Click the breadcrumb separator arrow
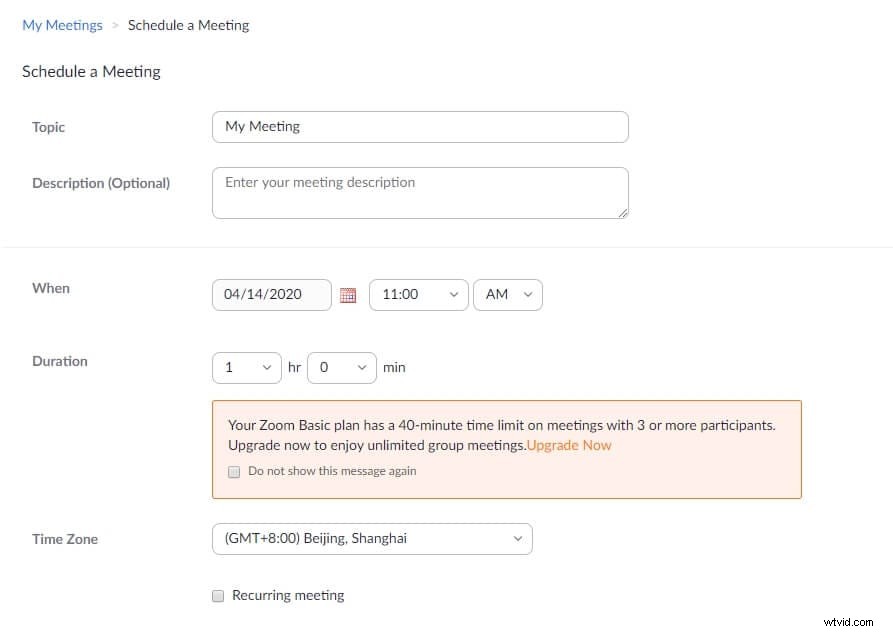This screenshot has width=893, height=632. (113, 25)
